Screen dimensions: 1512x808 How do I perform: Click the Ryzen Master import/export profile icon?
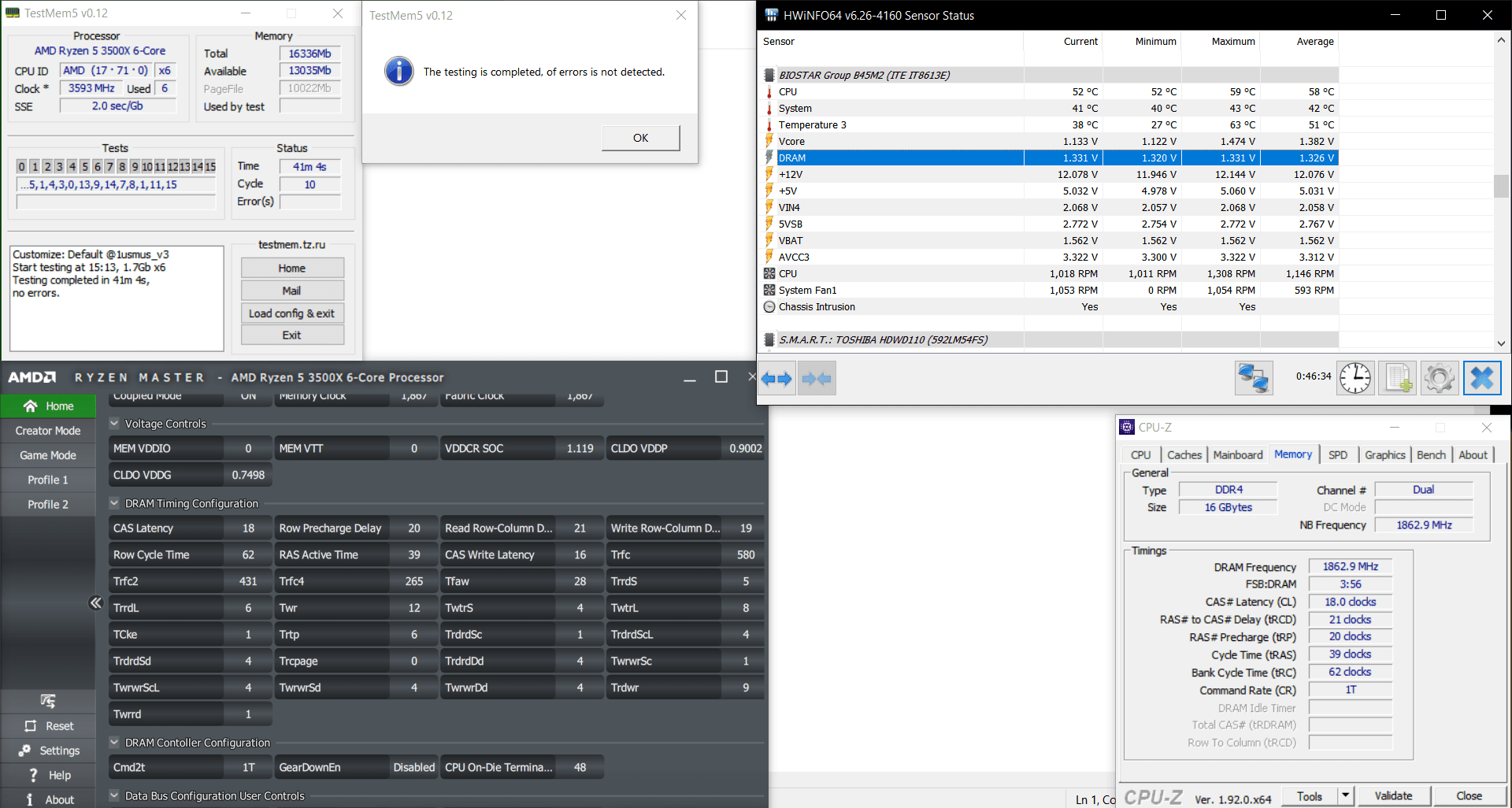48,701
